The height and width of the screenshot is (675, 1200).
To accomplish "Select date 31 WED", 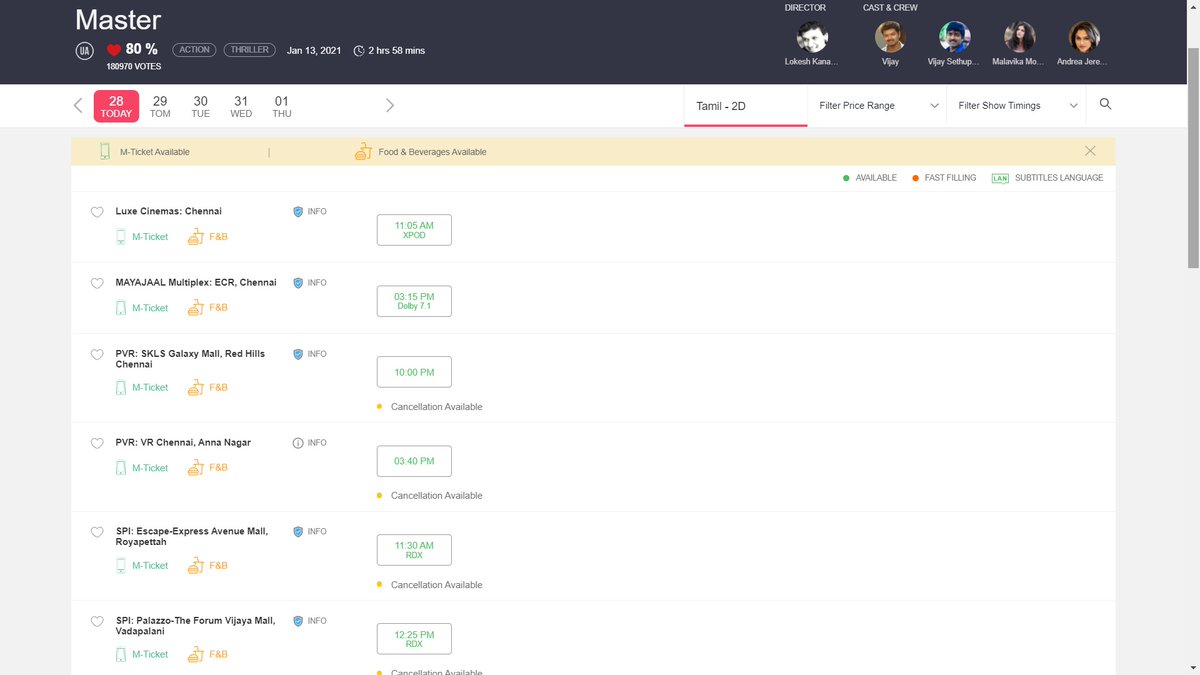I will 241,106.
